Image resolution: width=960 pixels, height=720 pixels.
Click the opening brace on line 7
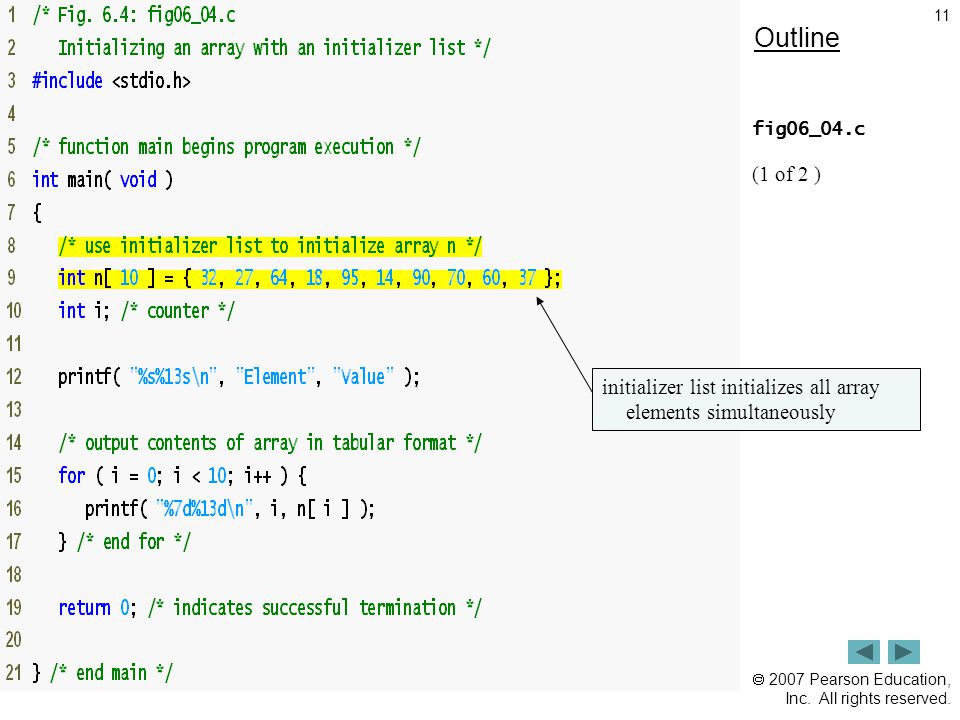[37, 213]
